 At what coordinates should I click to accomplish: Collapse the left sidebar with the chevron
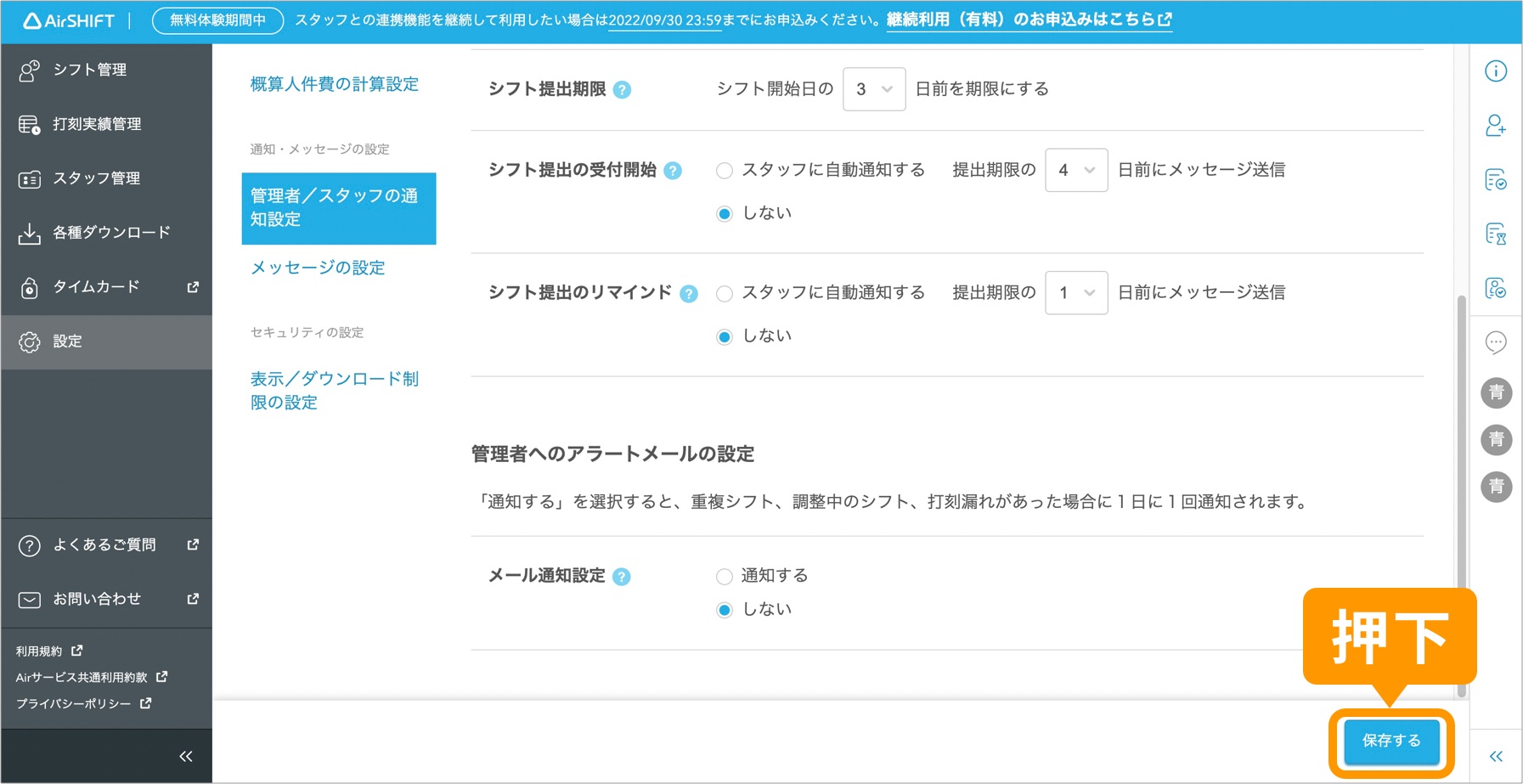pos(185,754)
